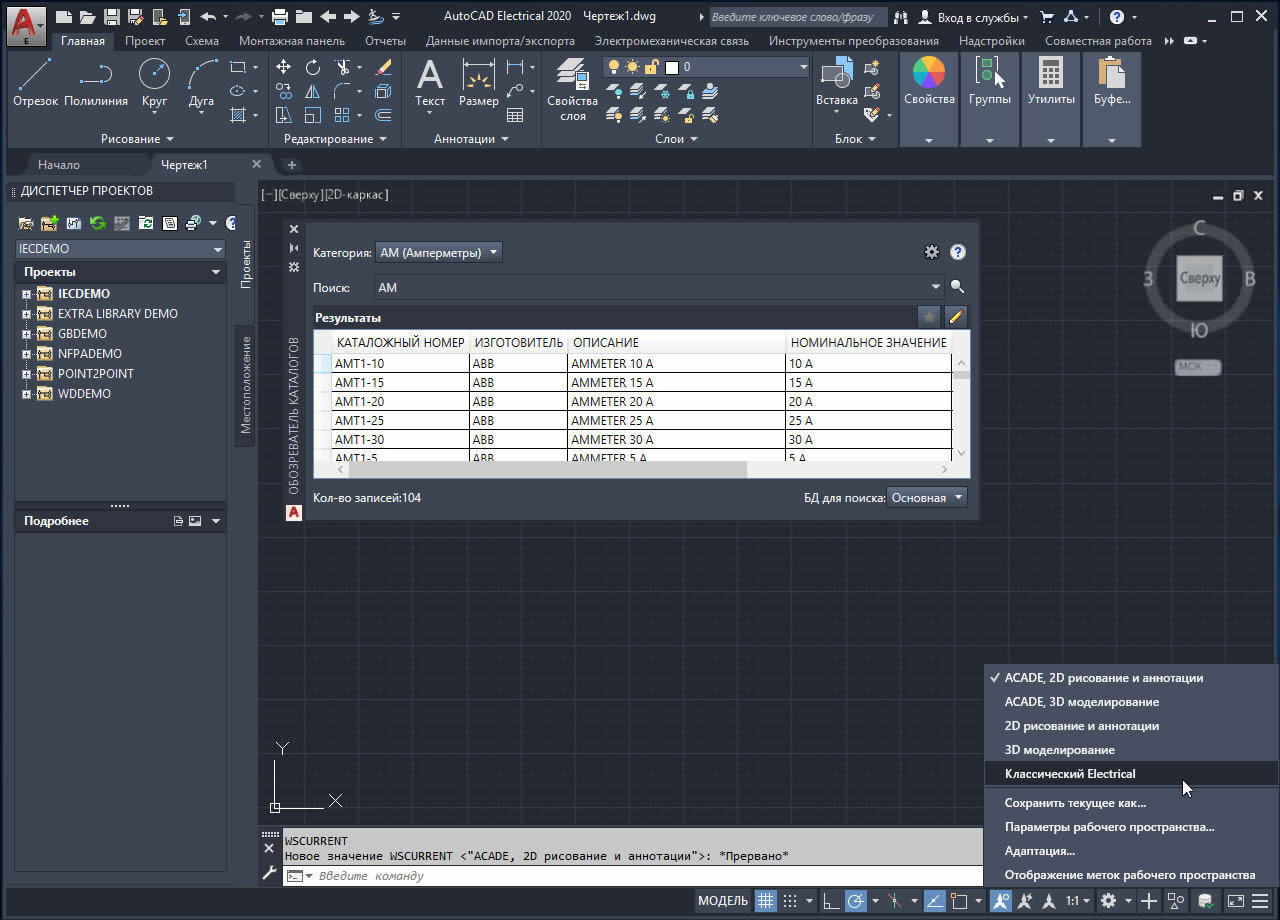The height and width of the screenshot is (920, 1280).
Task: Expand the WDDEMO project tree node
Action: (x=26, y=394)
